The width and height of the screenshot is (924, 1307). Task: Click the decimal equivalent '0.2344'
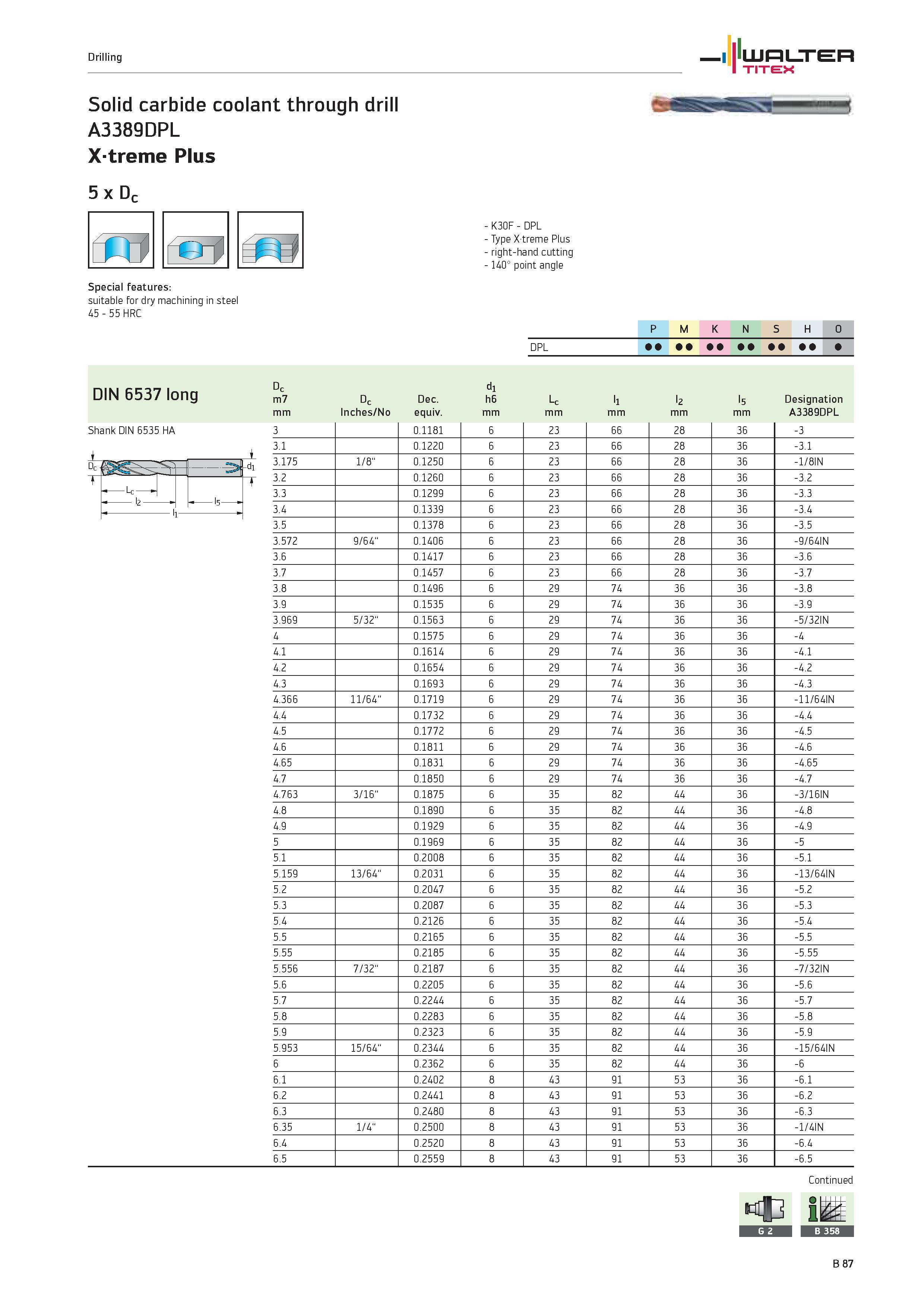(x=428, y=1047)
